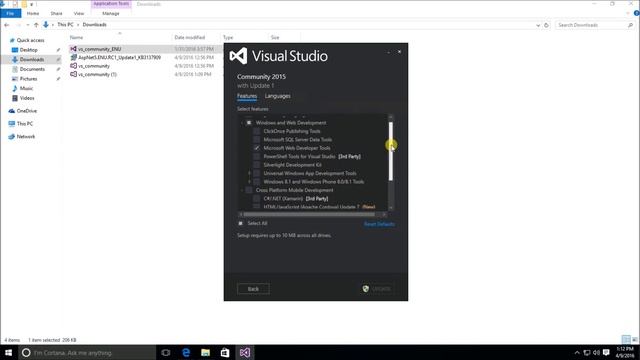Open the Windows Store taskbar icon

click(225, 353)
